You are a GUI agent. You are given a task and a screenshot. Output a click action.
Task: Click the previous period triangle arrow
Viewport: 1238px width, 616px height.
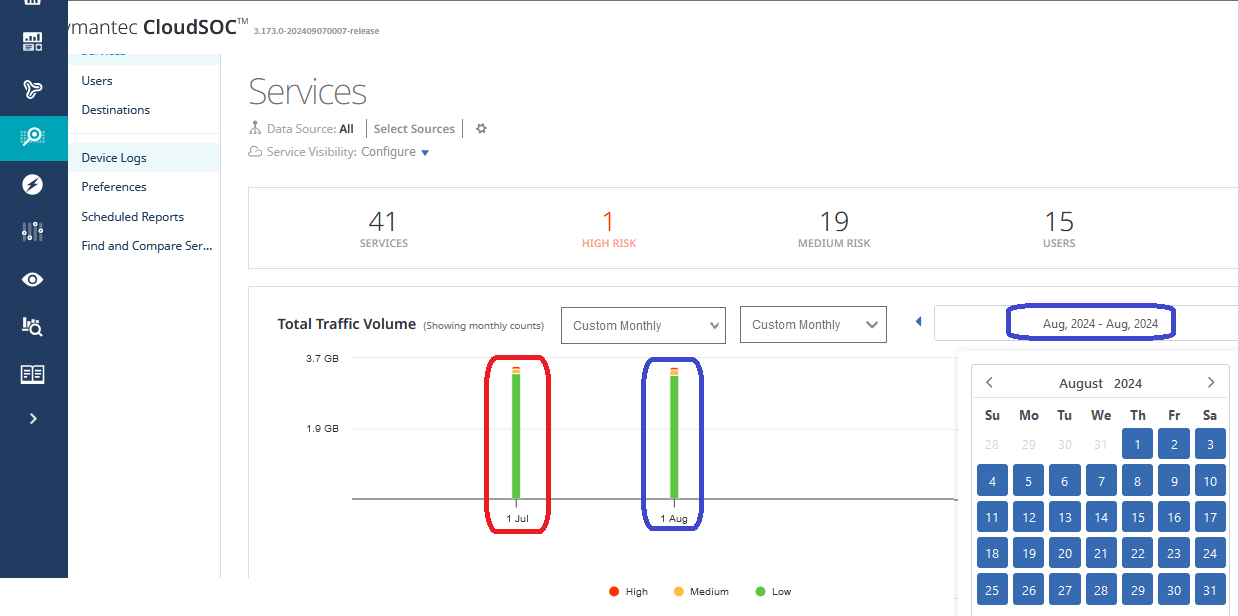click(x=918, y=322)
